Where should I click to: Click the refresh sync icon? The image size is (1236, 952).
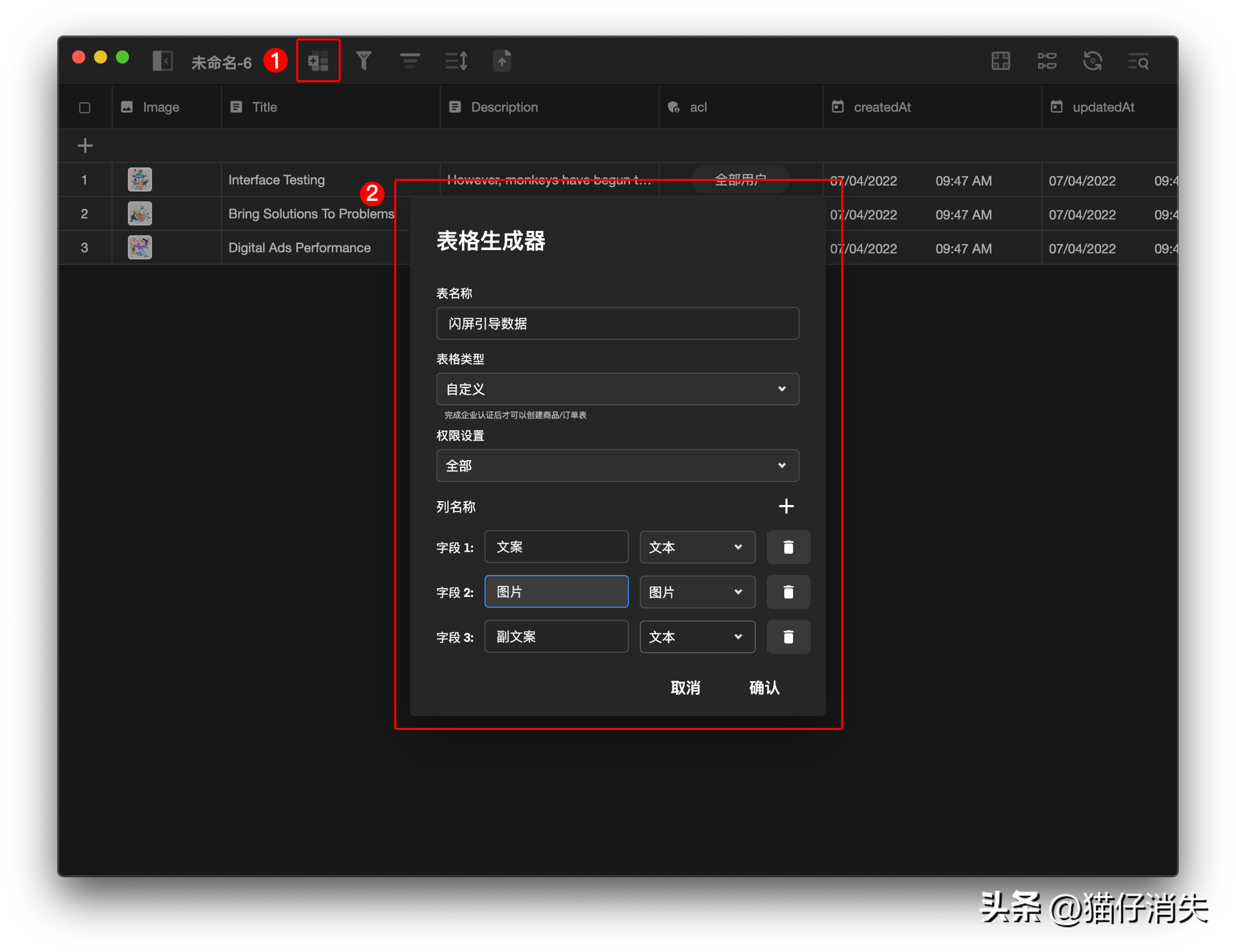[1093, 61]
